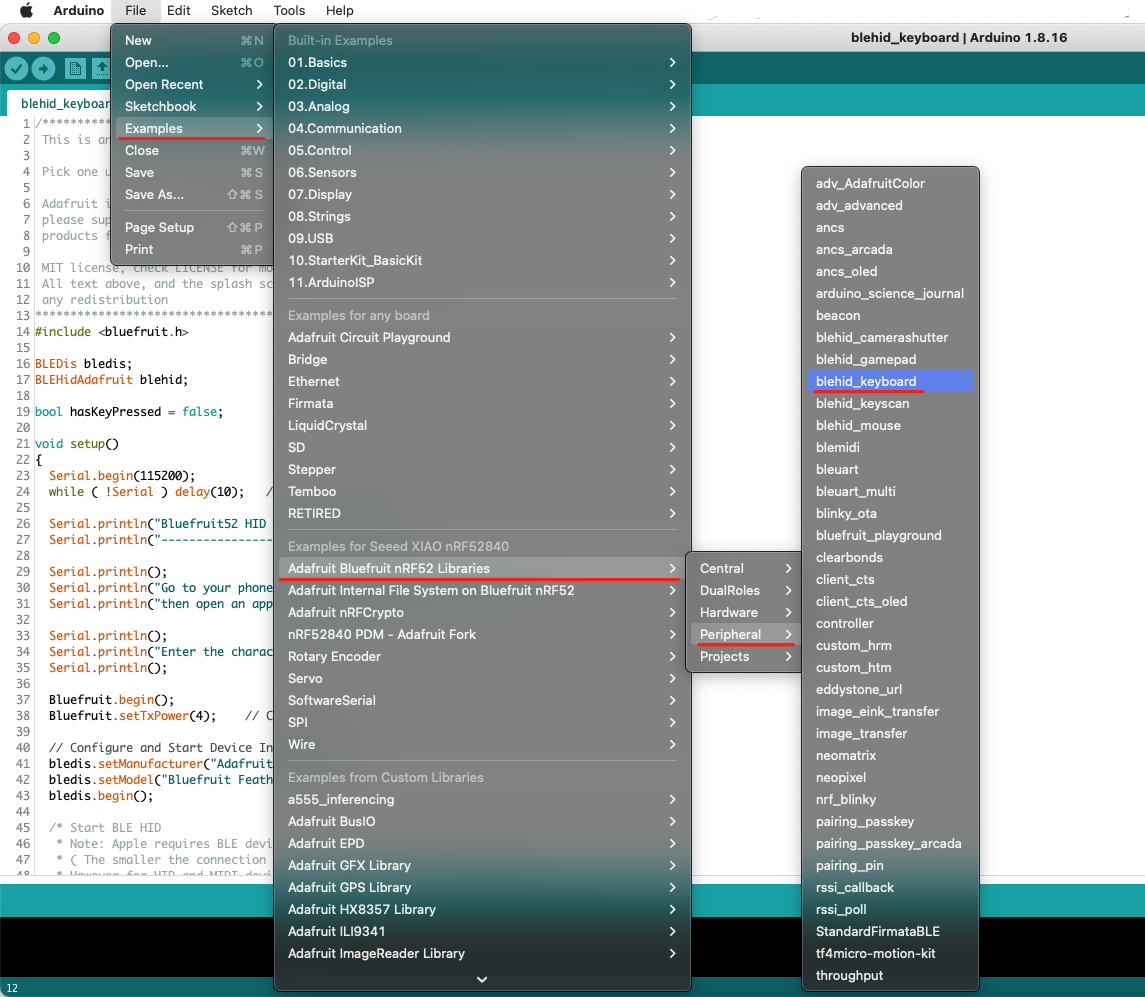Open the a555_inferencing examples
1145x997 pixels.
coord(482,799)
